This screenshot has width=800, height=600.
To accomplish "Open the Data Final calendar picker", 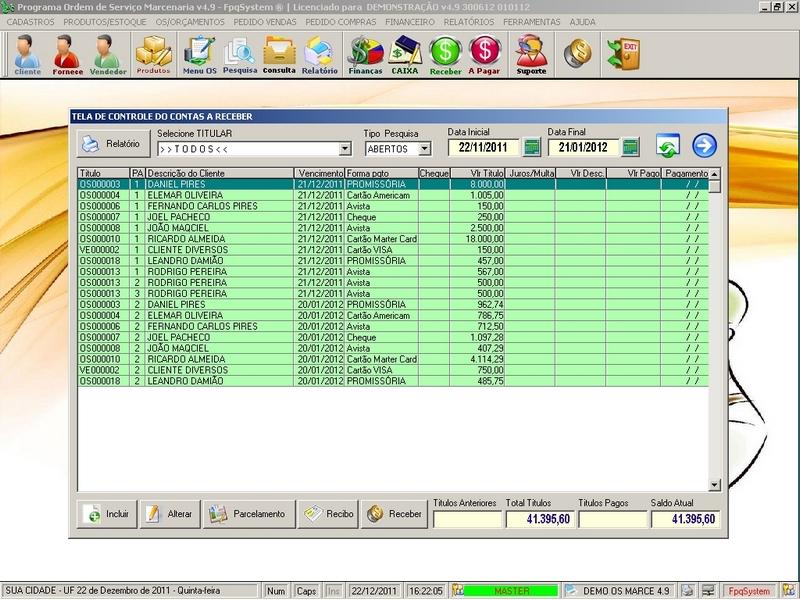I will click(x=630, y=148).
